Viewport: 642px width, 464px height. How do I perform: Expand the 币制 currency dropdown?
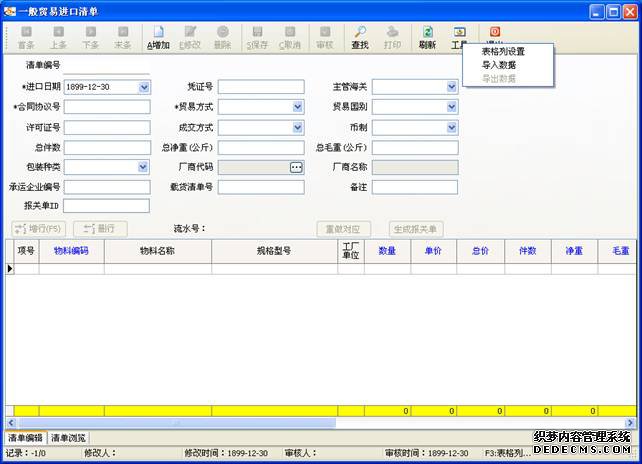[x=451, y=127]
